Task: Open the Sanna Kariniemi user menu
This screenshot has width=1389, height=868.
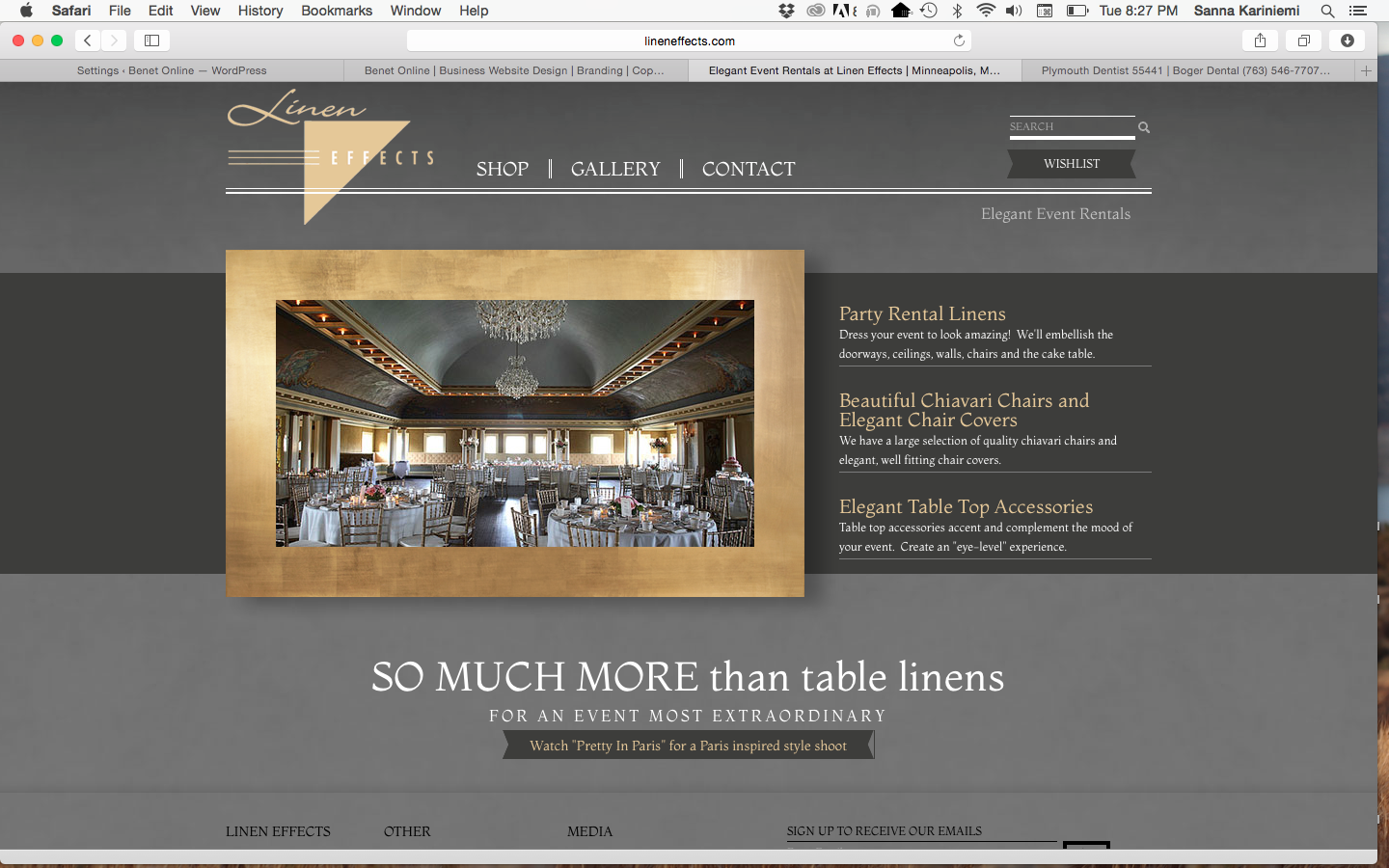Action: click(1246, 11)
